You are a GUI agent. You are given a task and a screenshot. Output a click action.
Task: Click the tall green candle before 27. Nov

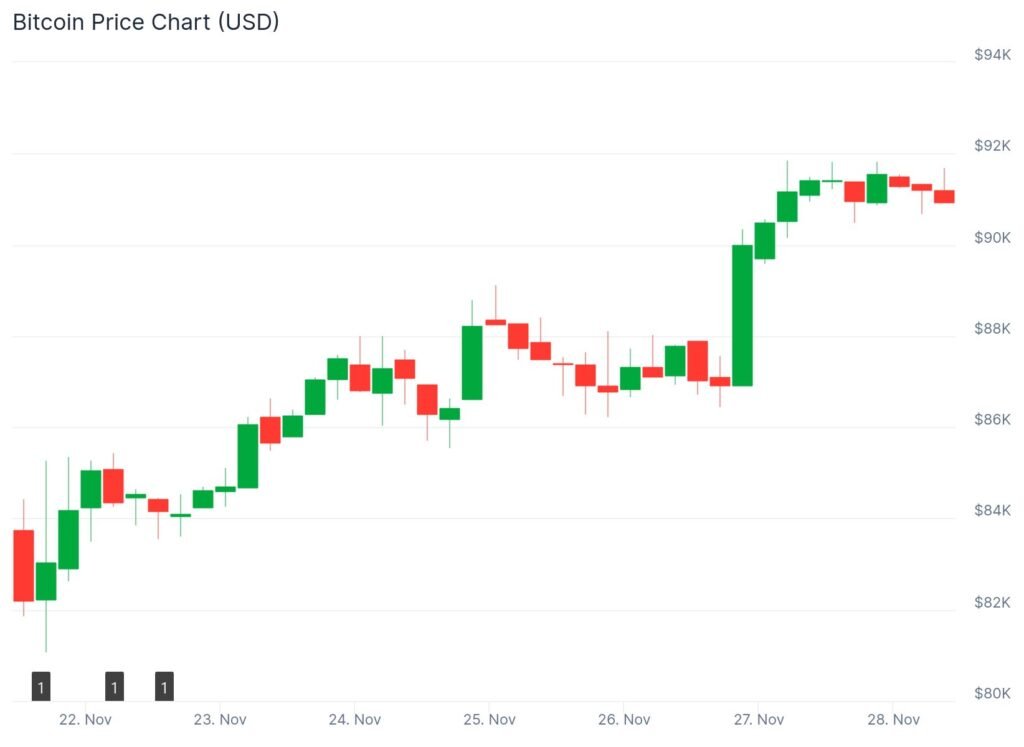coord(742,315)
